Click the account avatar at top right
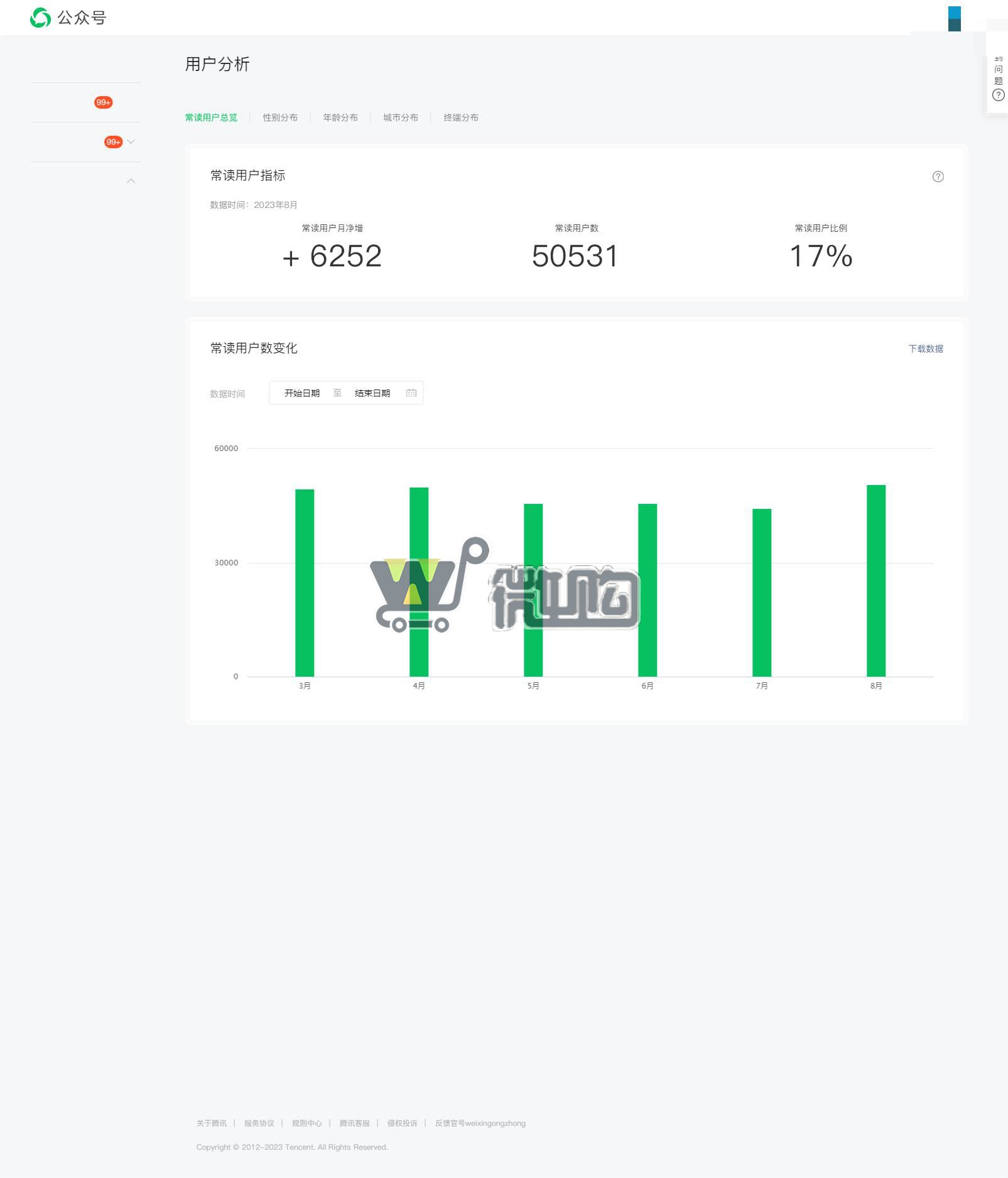The height and width of the screenshot is (1178, 1008). point(954,19)
